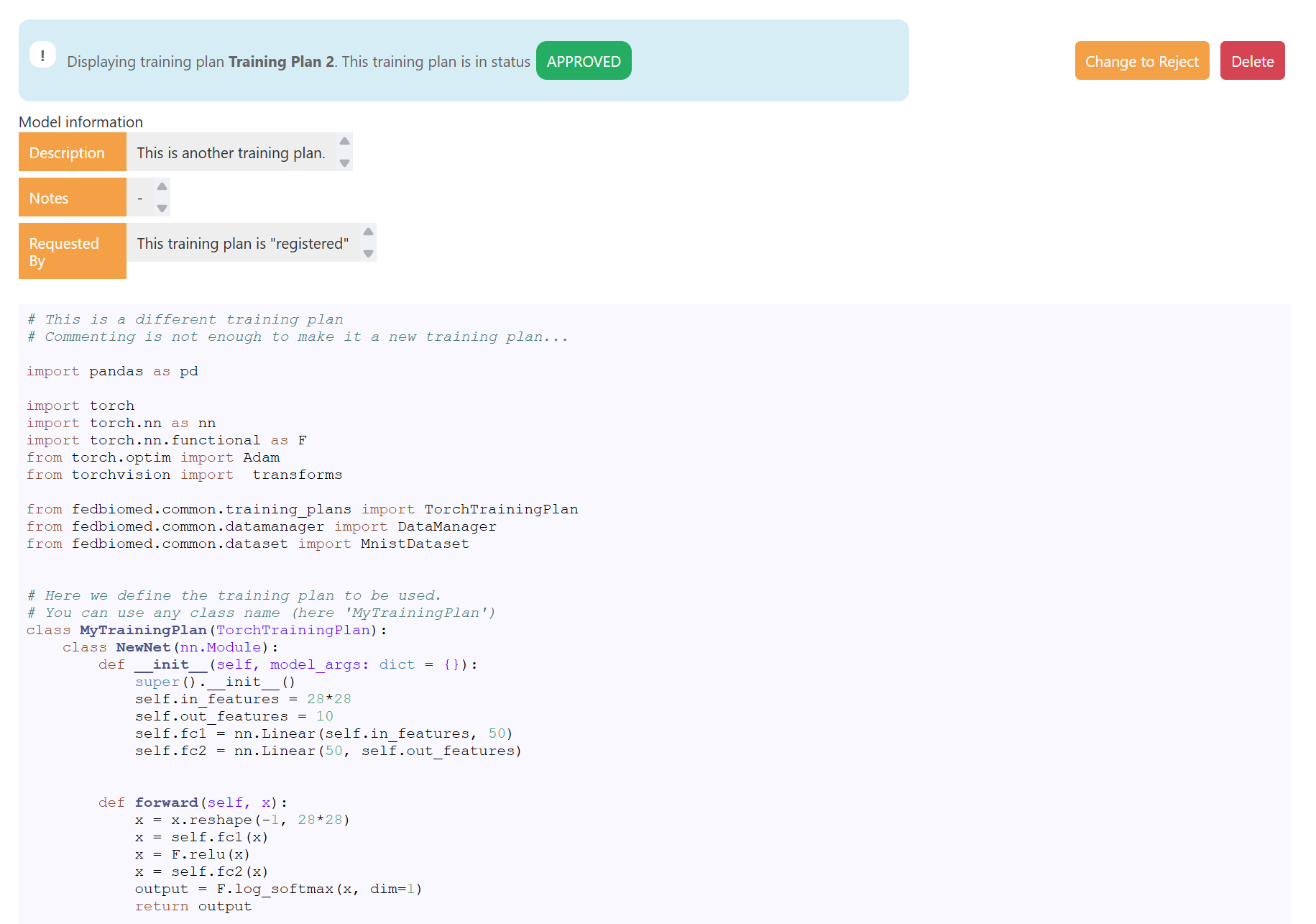Click up arrow in Description field
This screenshot has height=924, width=1316.
pos(345,141)
